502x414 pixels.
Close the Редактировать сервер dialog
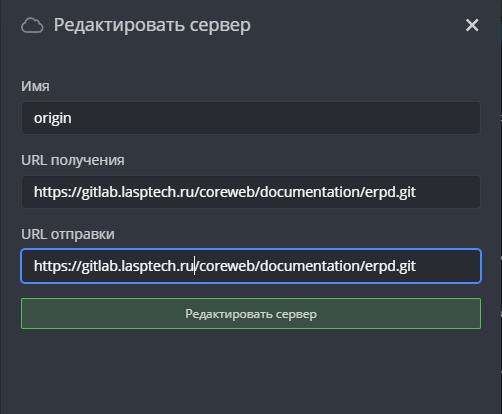tap(472, 25)
